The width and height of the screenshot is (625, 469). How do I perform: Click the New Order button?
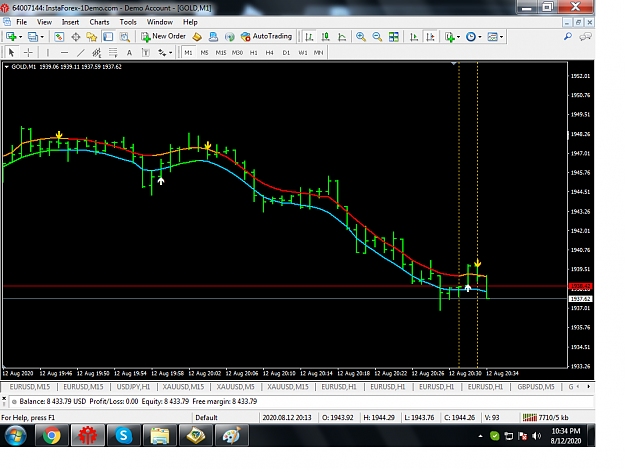[163, 37]
